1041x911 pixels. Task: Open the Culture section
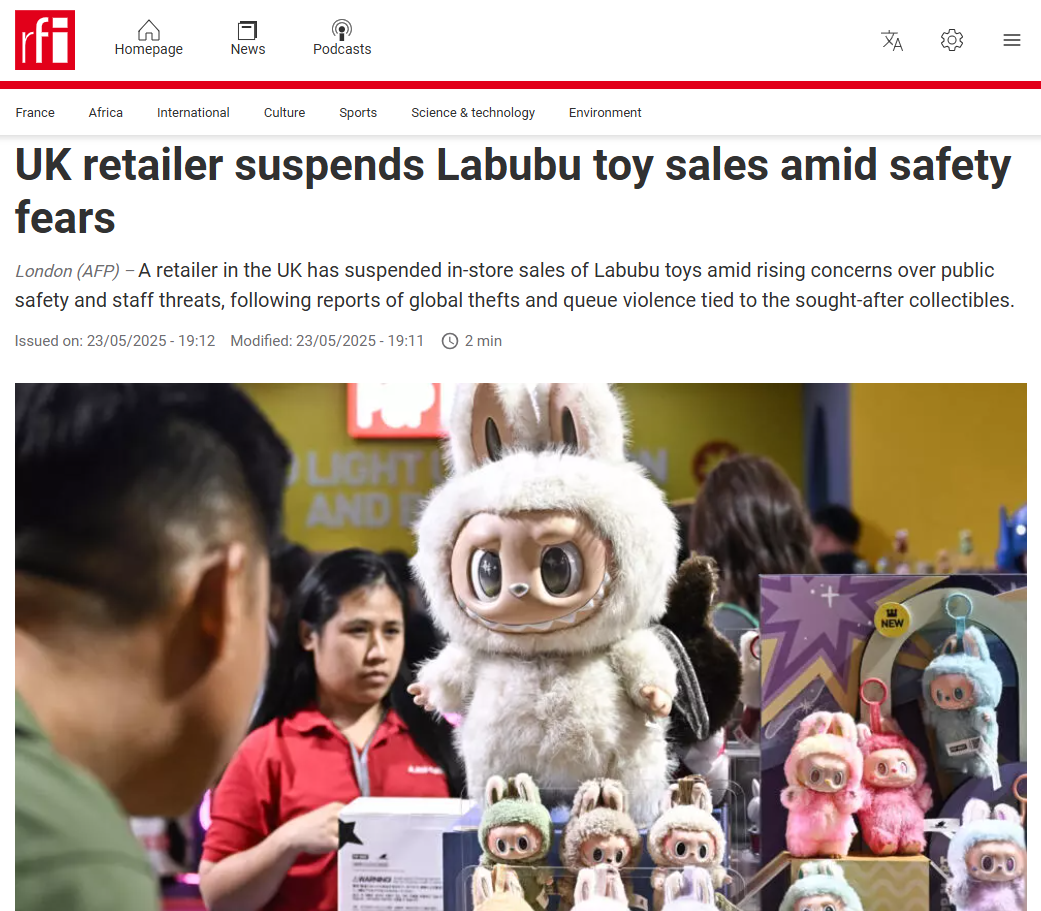pos(284,113)
